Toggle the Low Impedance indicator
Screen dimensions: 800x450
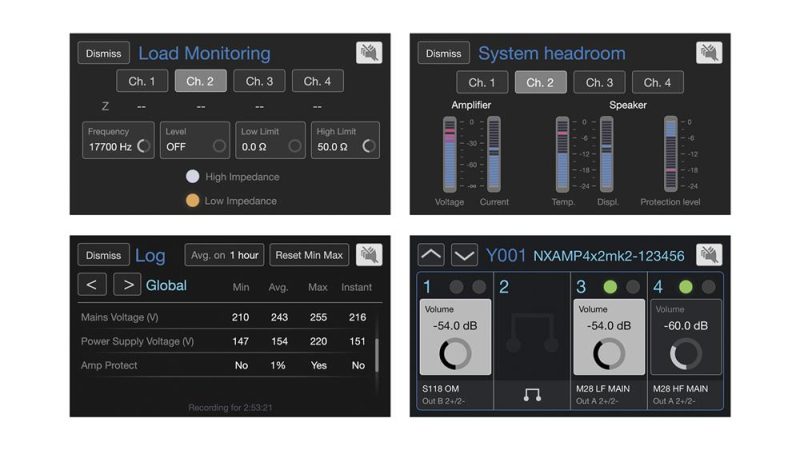coord(192,201)
